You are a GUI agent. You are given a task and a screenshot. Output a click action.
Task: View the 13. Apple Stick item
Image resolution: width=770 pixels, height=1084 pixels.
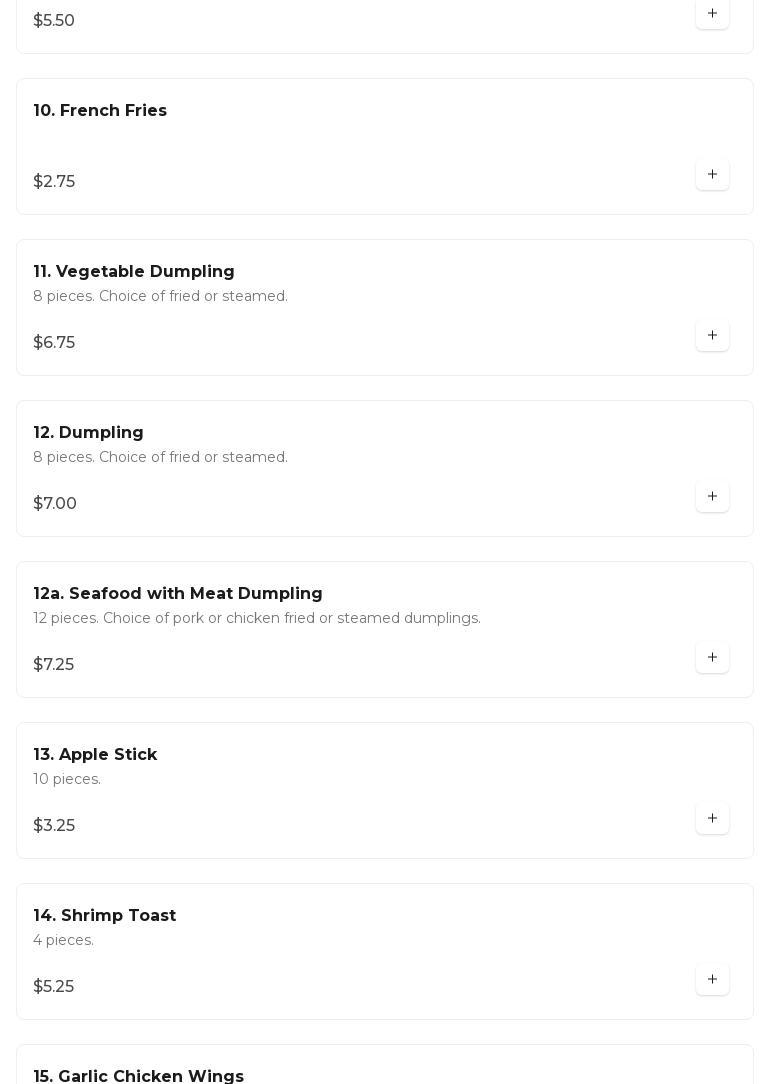tap(95, 755)
